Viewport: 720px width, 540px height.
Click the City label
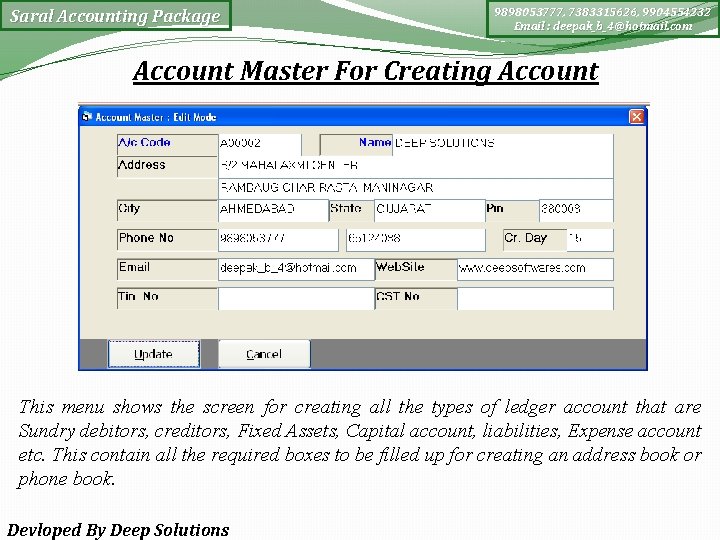point(129,208)
